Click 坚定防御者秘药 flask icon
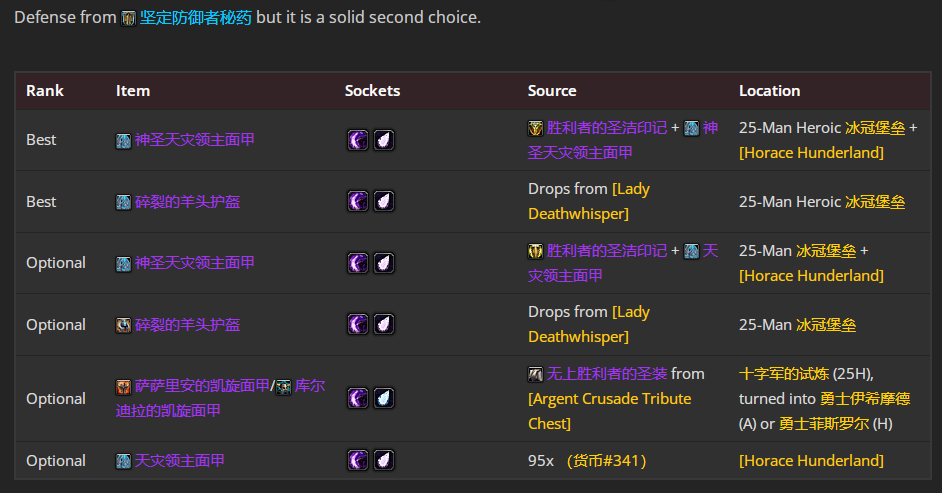The width and height of the screenshot is (942, 493). (x=128, y=19)
